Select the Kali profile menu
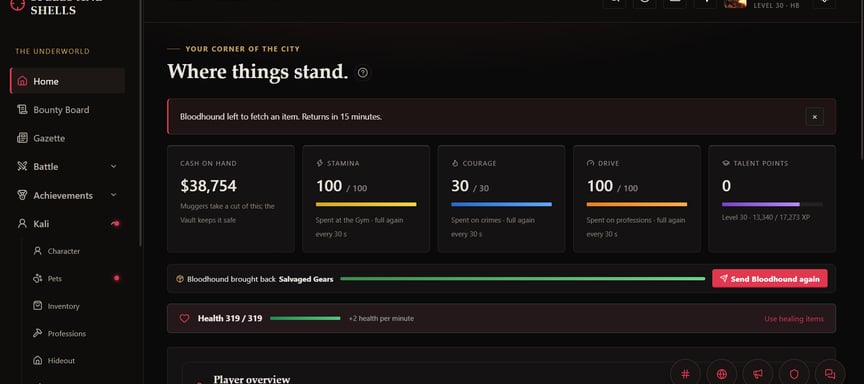The image size is (864, 384). pyautogui.click(x=67, y=224)
